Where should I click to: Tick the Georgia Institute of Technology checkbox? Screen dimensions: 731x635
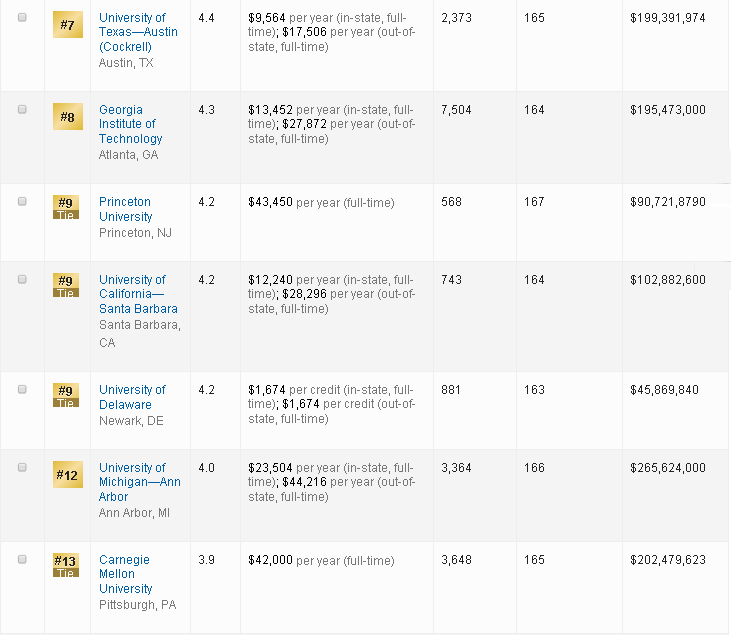(22, 110)
